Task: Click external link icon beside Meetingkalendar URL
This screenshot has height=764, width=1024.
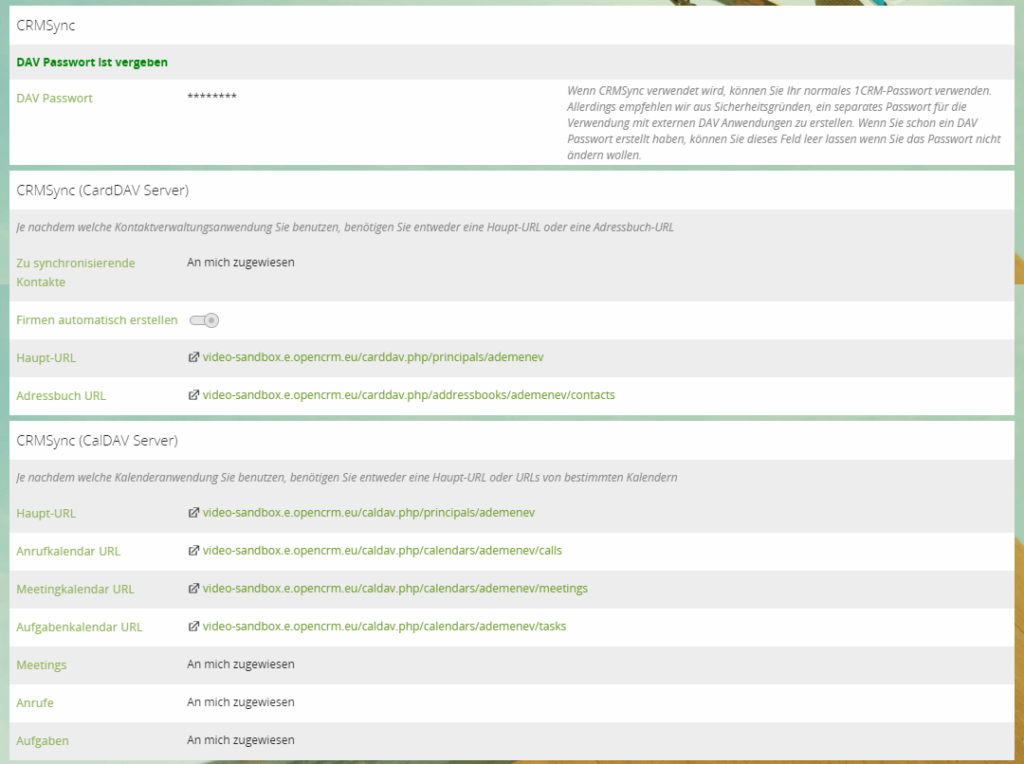Action: pos(193,588)
